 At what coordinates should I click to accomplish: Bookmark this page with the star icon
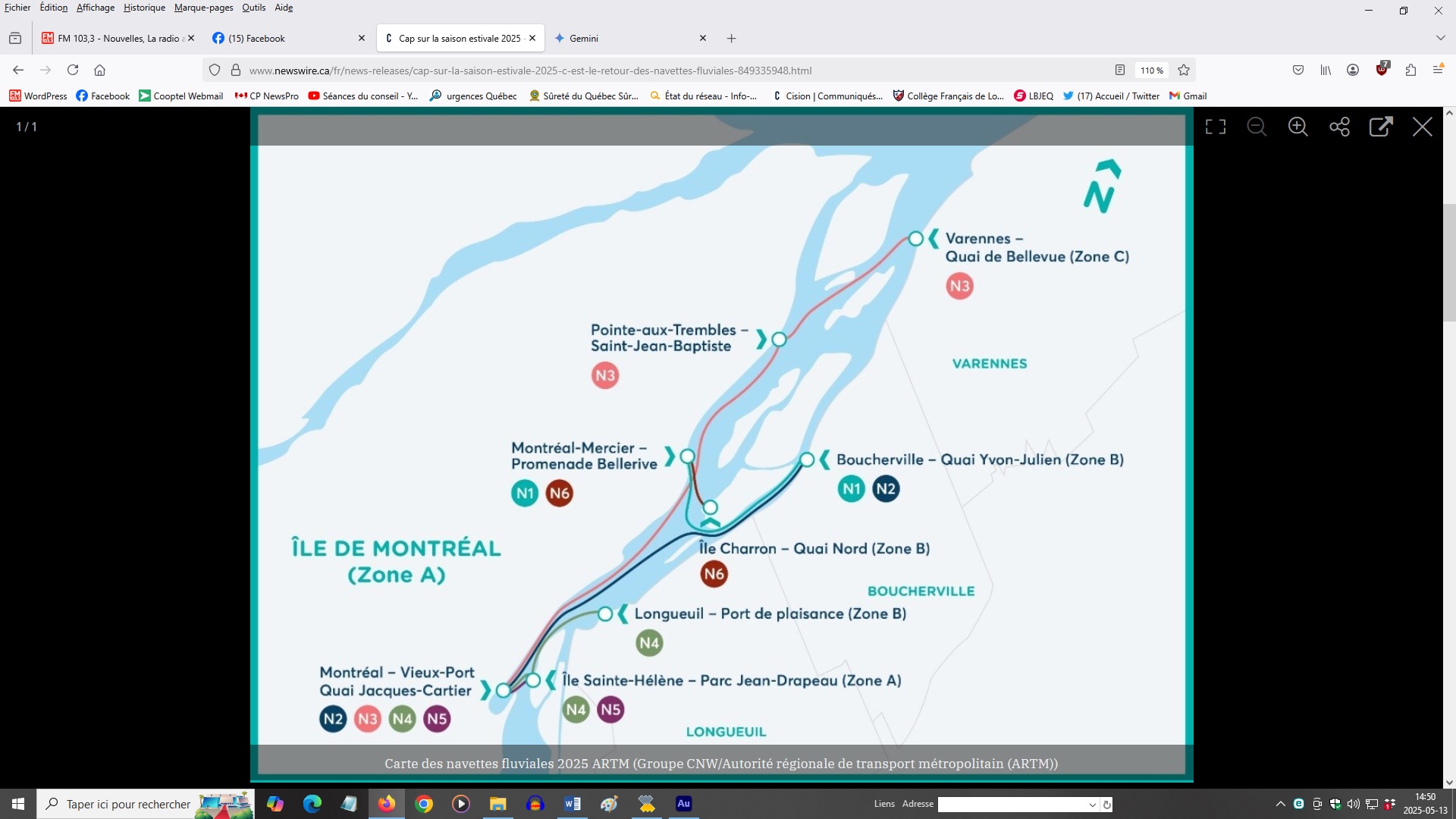(1184, 71)
